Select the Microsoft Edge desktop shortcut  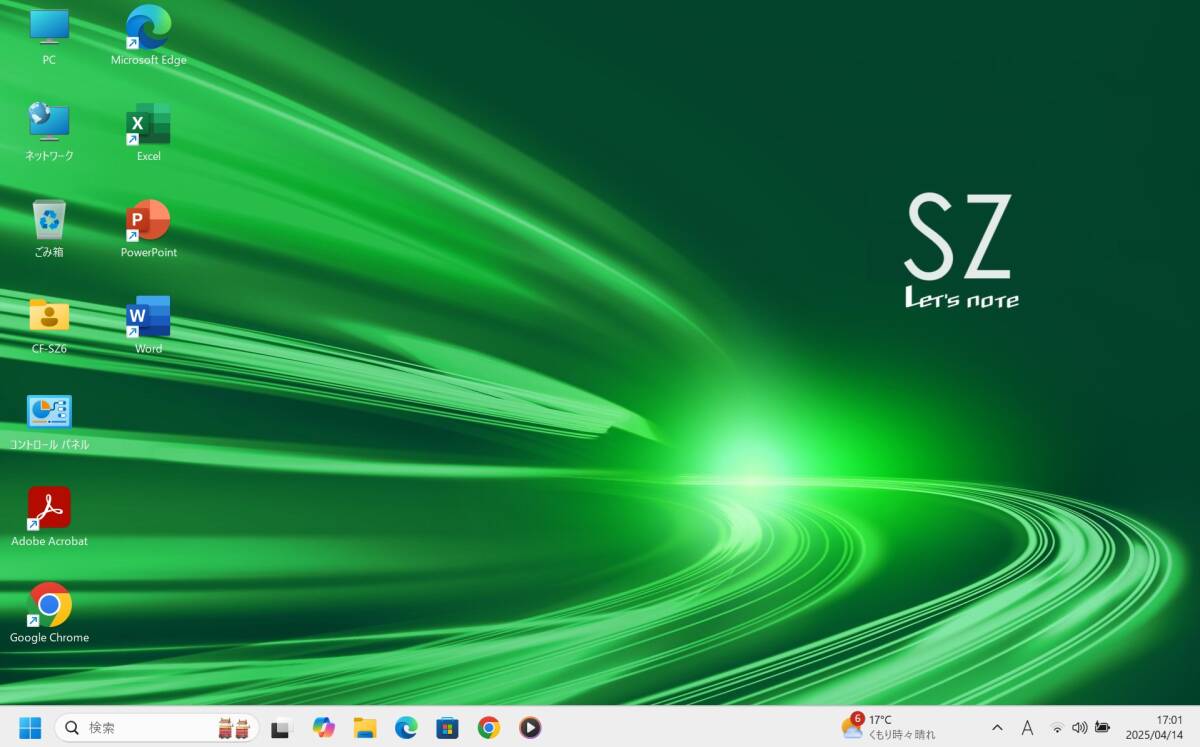[148, 28]
